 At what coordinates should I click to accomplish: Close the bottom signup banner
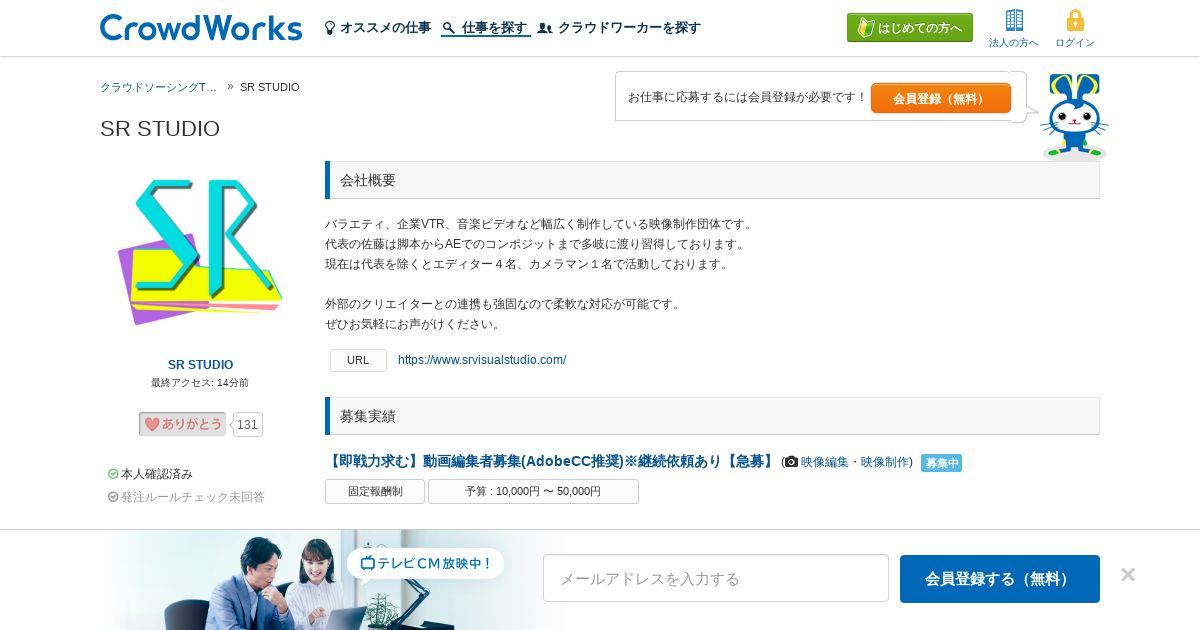[1128, 575]
